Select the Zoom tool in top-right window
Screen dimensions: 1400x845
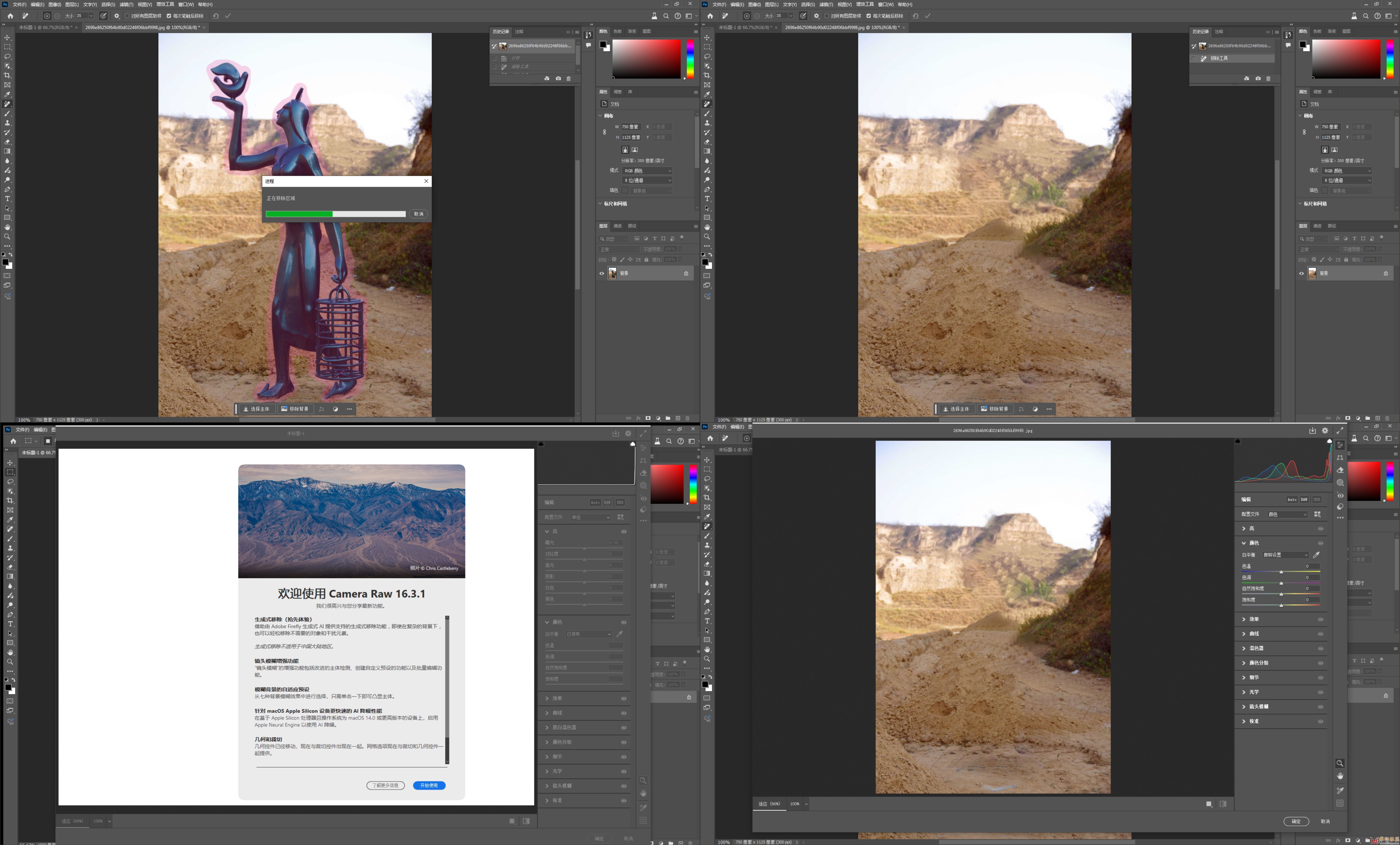[707, 236]
